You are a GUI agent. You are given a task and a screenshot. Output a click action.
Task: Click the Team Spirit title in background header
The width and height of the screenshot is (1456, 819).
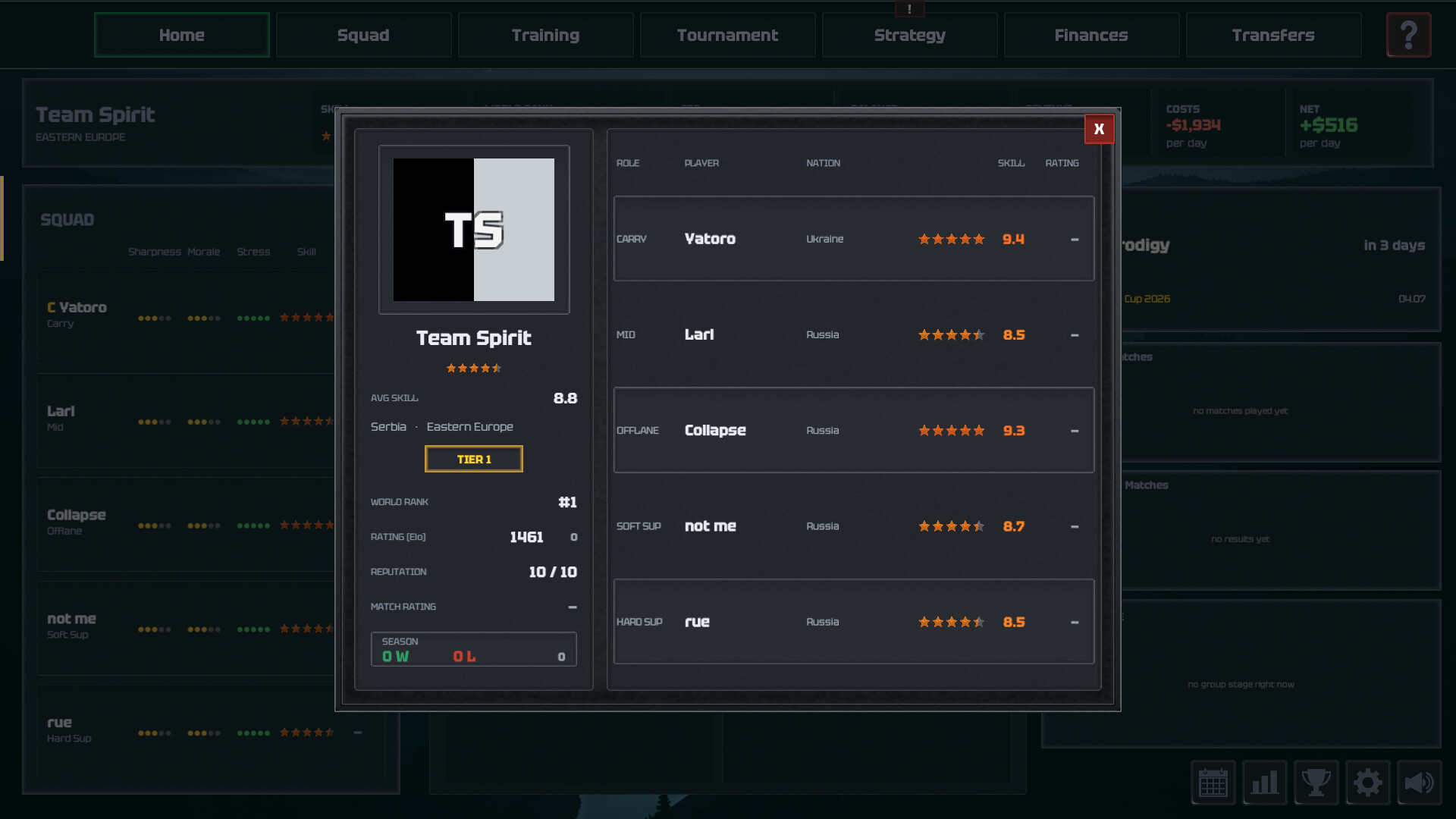(x=96, y=115)
